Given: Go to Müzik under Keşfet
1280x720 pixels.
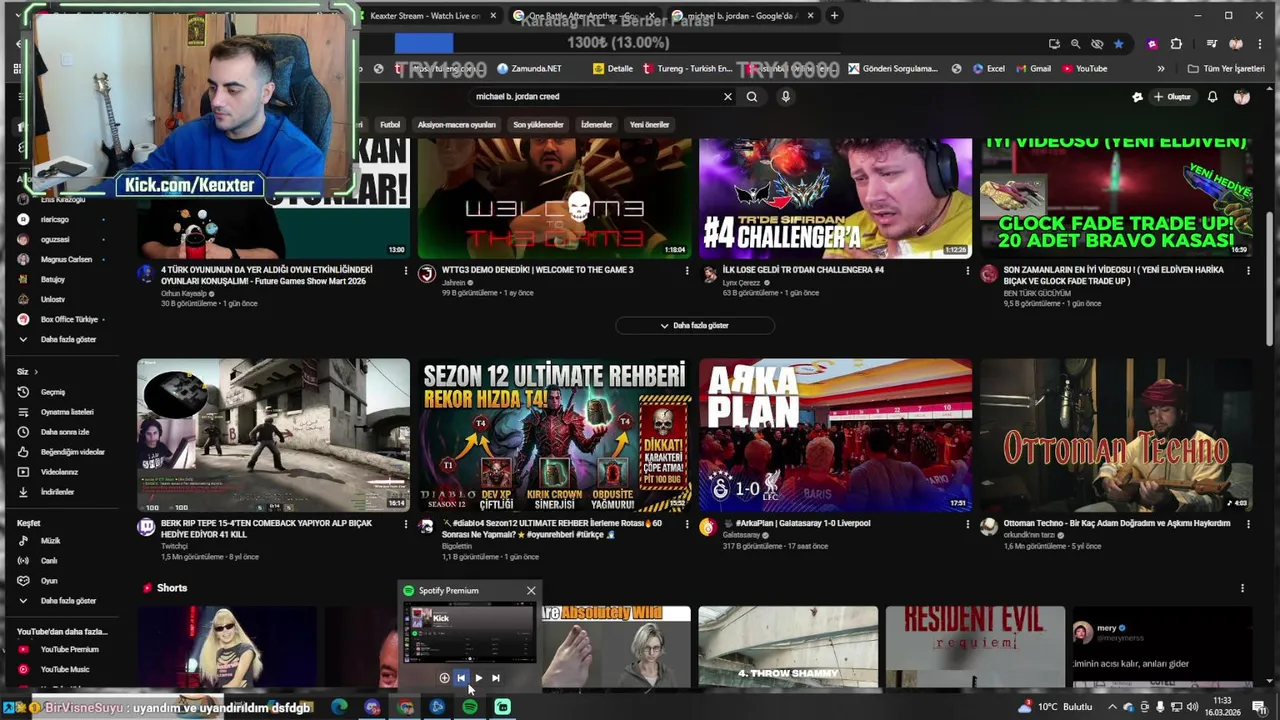Looking at the screenshot, I should 50,541.
